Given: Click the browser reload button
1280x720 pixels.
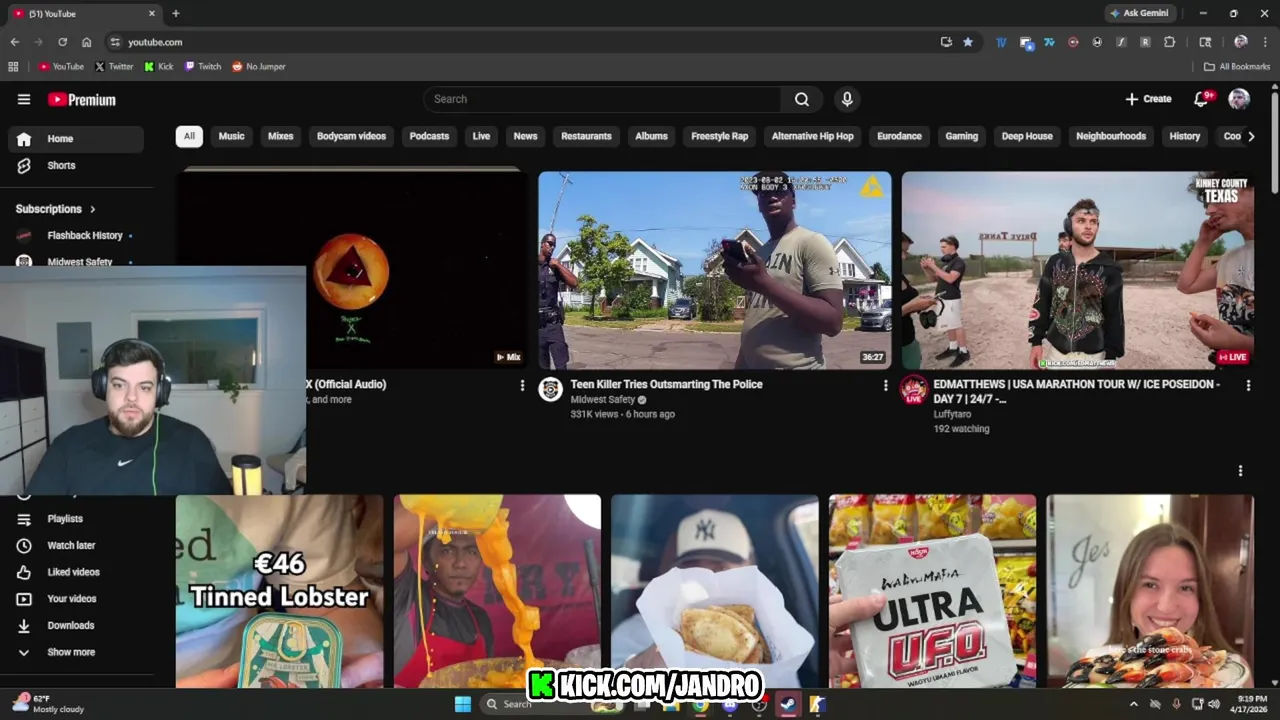Looking at the screenshot, I should tap(62, 42).
